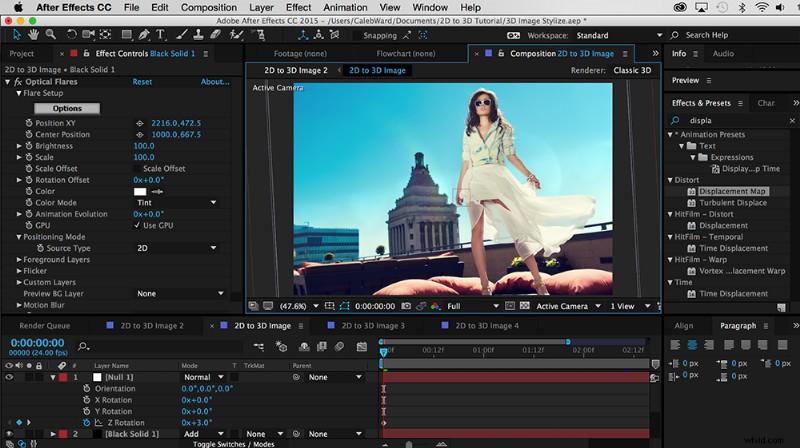Select the Brush tool
Image resolution: width=800 pixels, height=448 pixels.
pyautogui.click(x=182, y=35)
